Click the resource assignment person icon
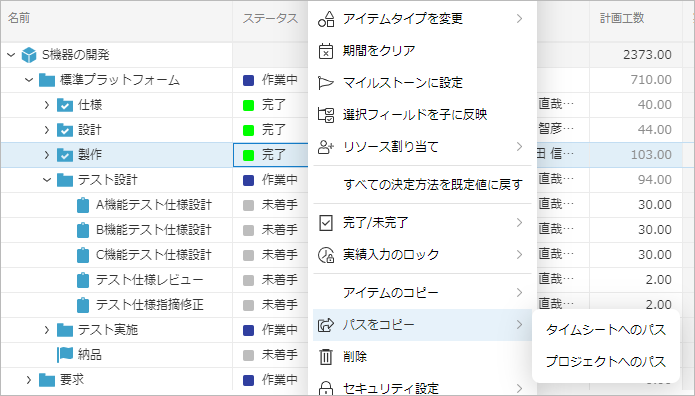The image size is (695, 396). pos(326,147)
